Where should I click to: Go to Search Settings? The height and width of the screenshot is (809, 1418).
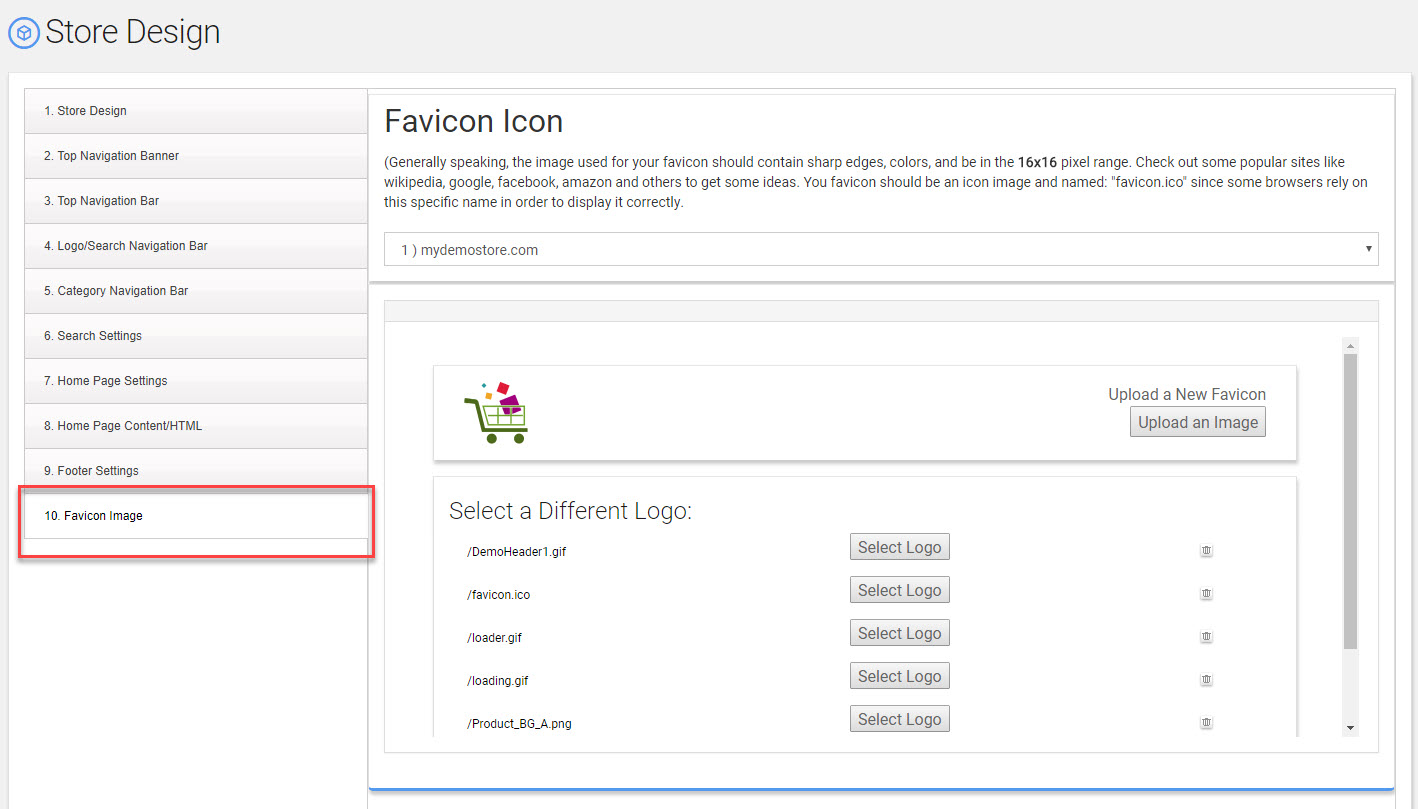(196, 336)
